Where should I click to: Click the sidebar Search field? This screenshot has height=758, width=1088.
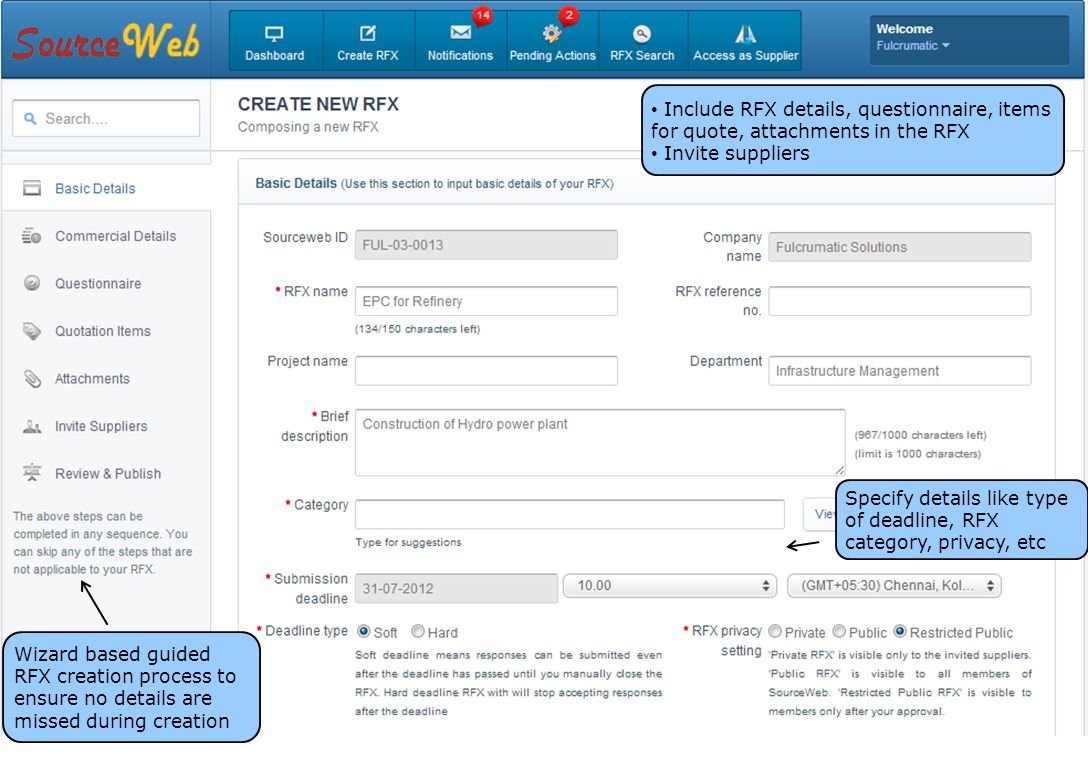pos(106,119)
